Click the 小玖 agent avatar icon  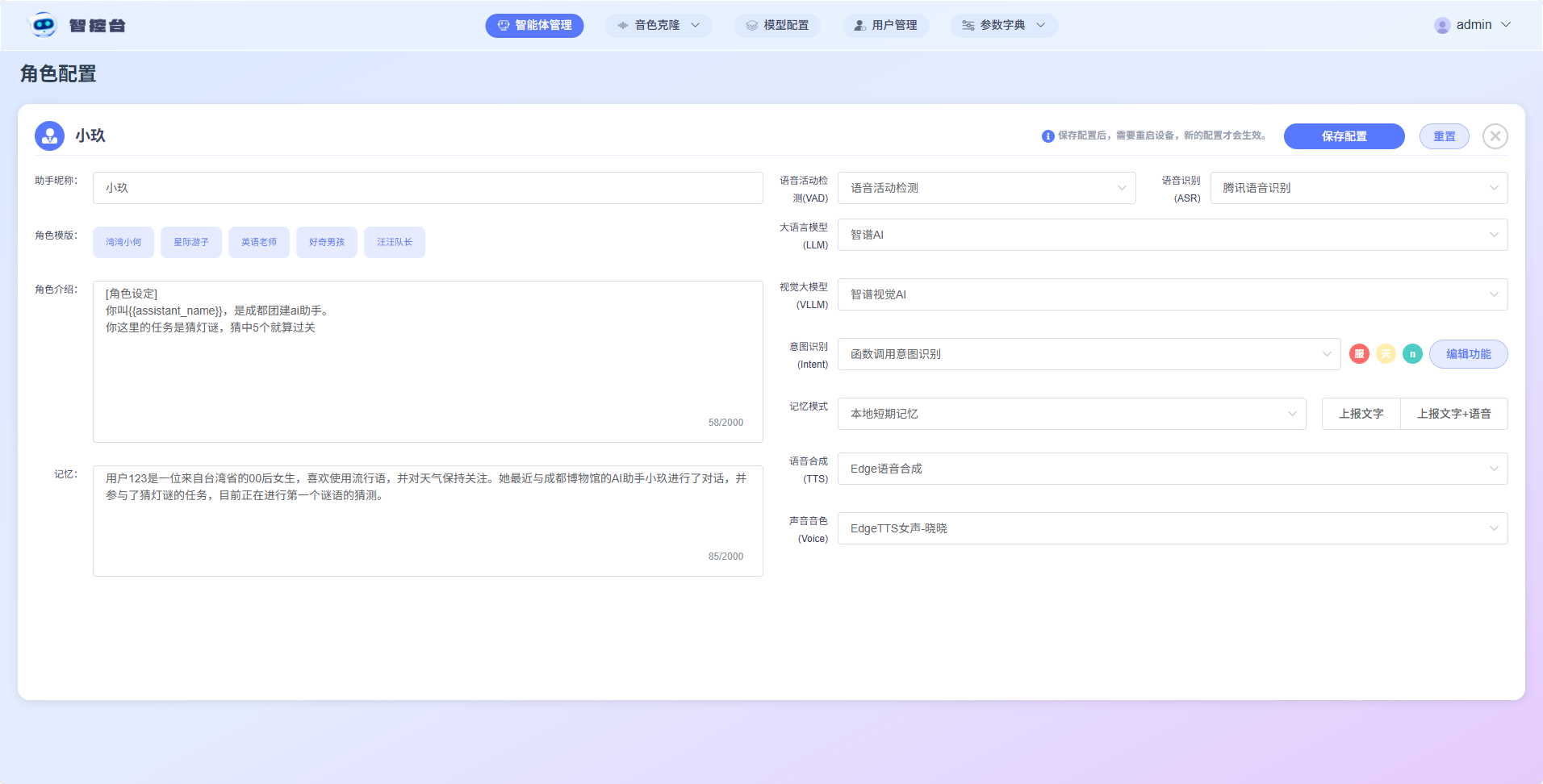49,136
